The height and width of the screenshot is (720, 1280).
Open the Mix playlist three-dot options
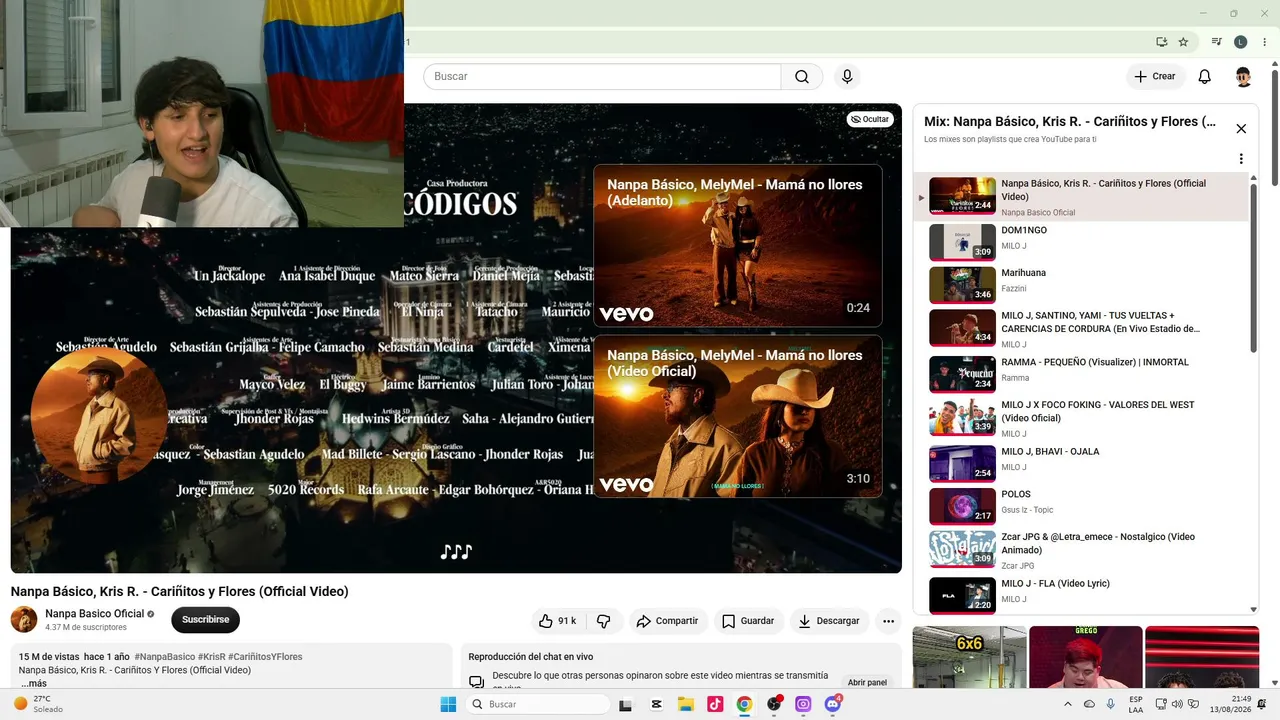pyautogui.click(x=1241, y=159)
